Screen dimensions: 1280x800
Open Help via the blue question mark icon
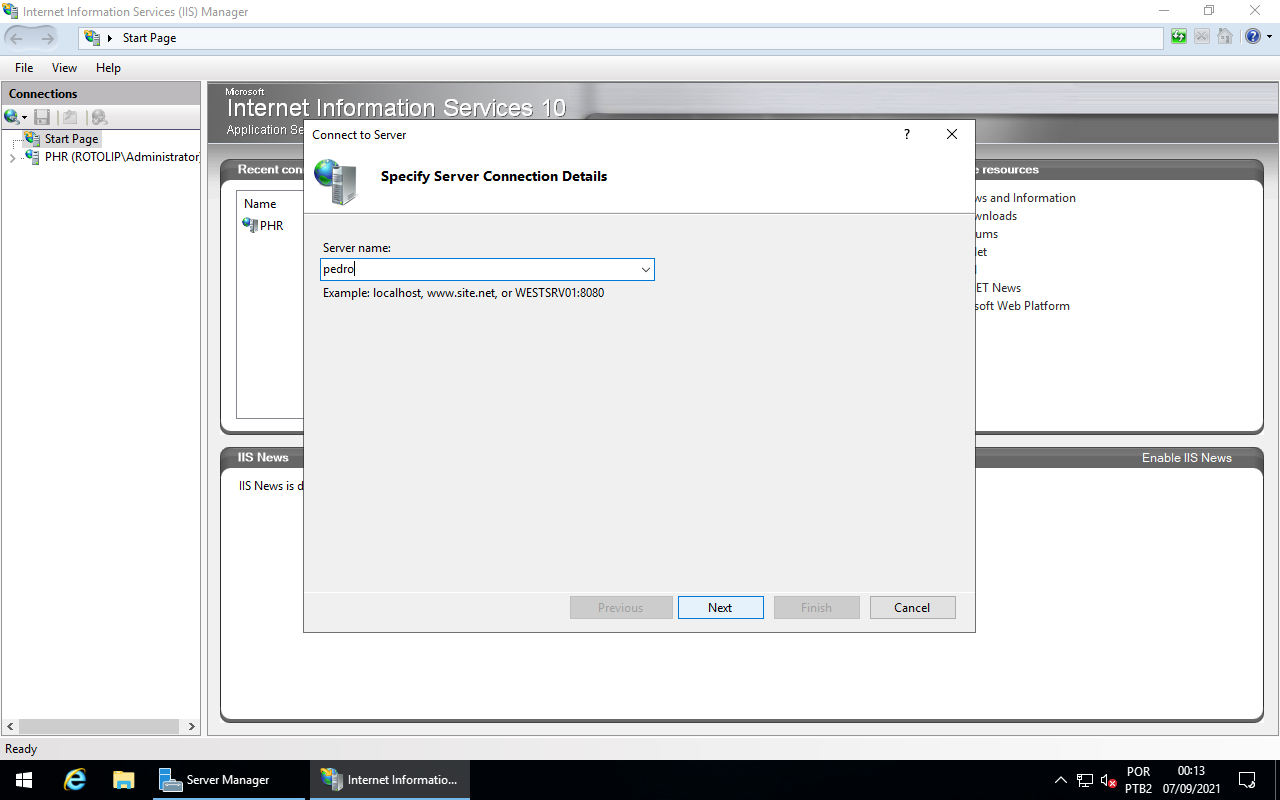pos(1253,36)
